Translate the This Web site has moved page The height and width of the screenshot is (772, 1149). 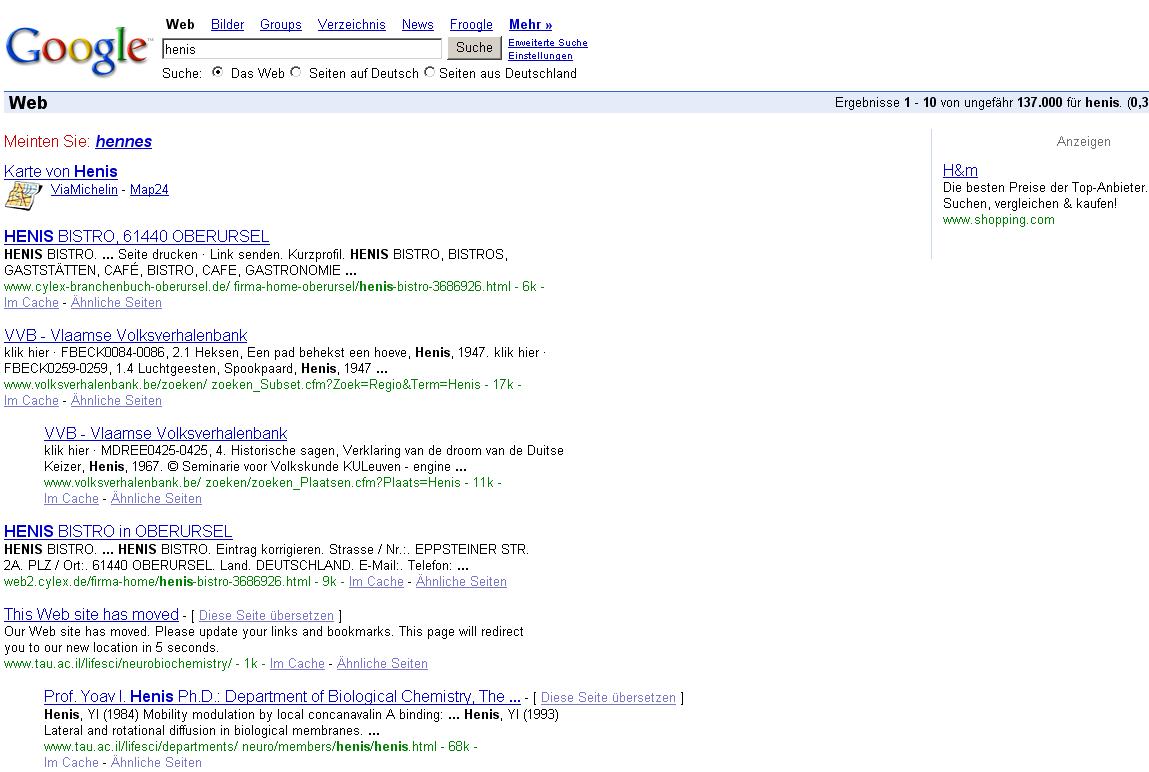266,616
